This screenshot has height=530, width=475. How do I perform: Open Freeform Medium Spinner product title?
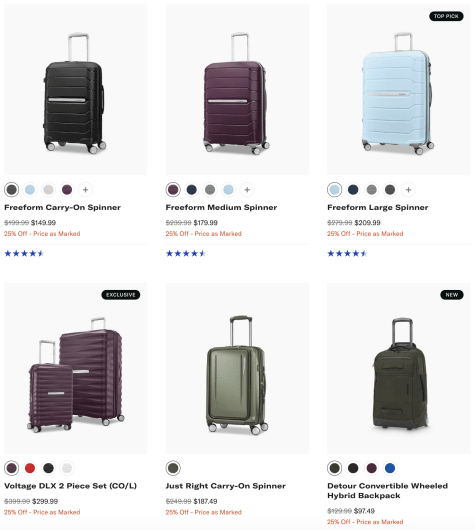point(221,207)
